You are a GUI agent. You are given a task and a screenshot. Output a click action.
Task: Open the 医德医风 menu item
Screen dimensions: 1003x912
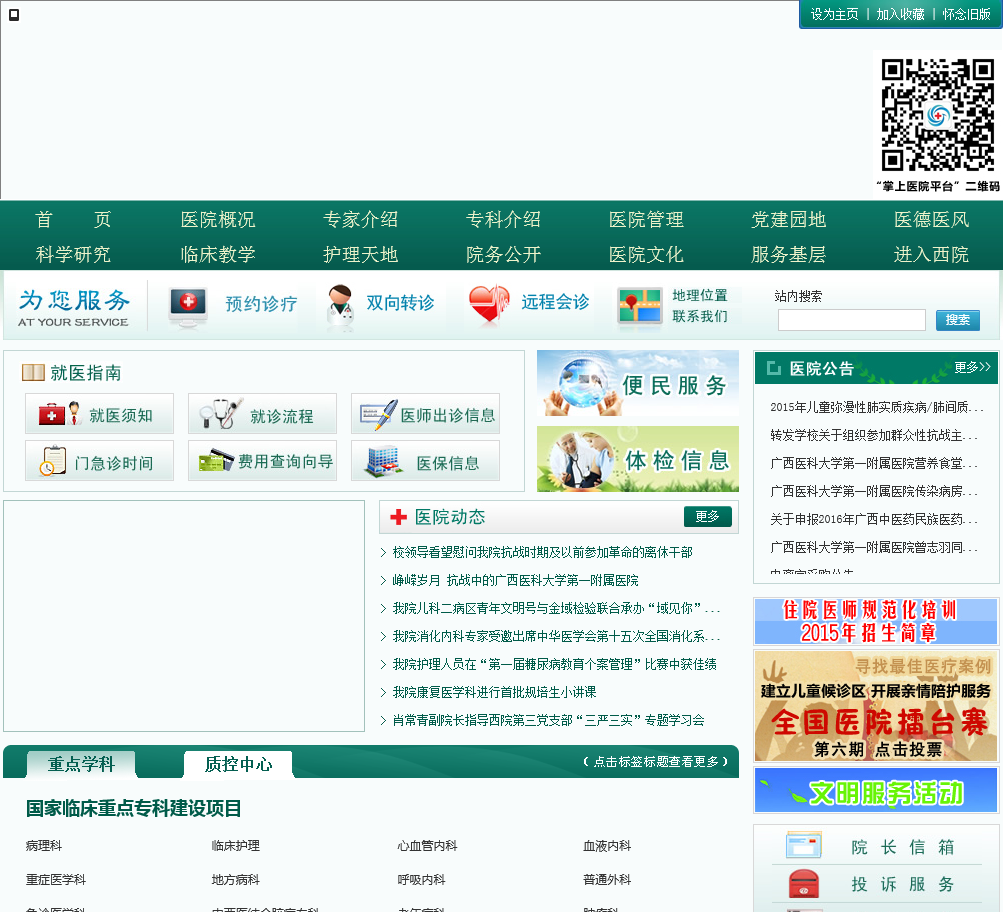(x=931, y=219)
